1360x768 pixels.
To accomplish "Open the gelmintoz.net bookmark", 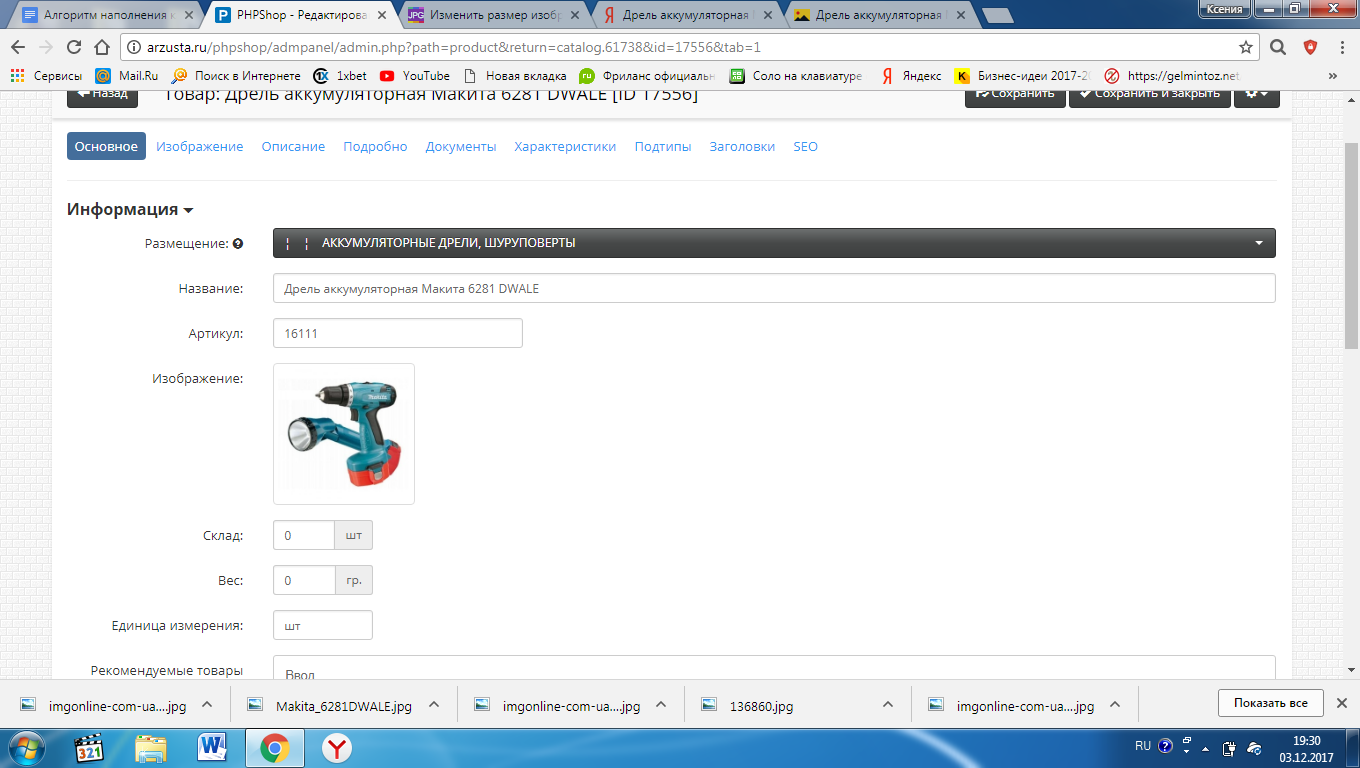I will point(1172,76).
